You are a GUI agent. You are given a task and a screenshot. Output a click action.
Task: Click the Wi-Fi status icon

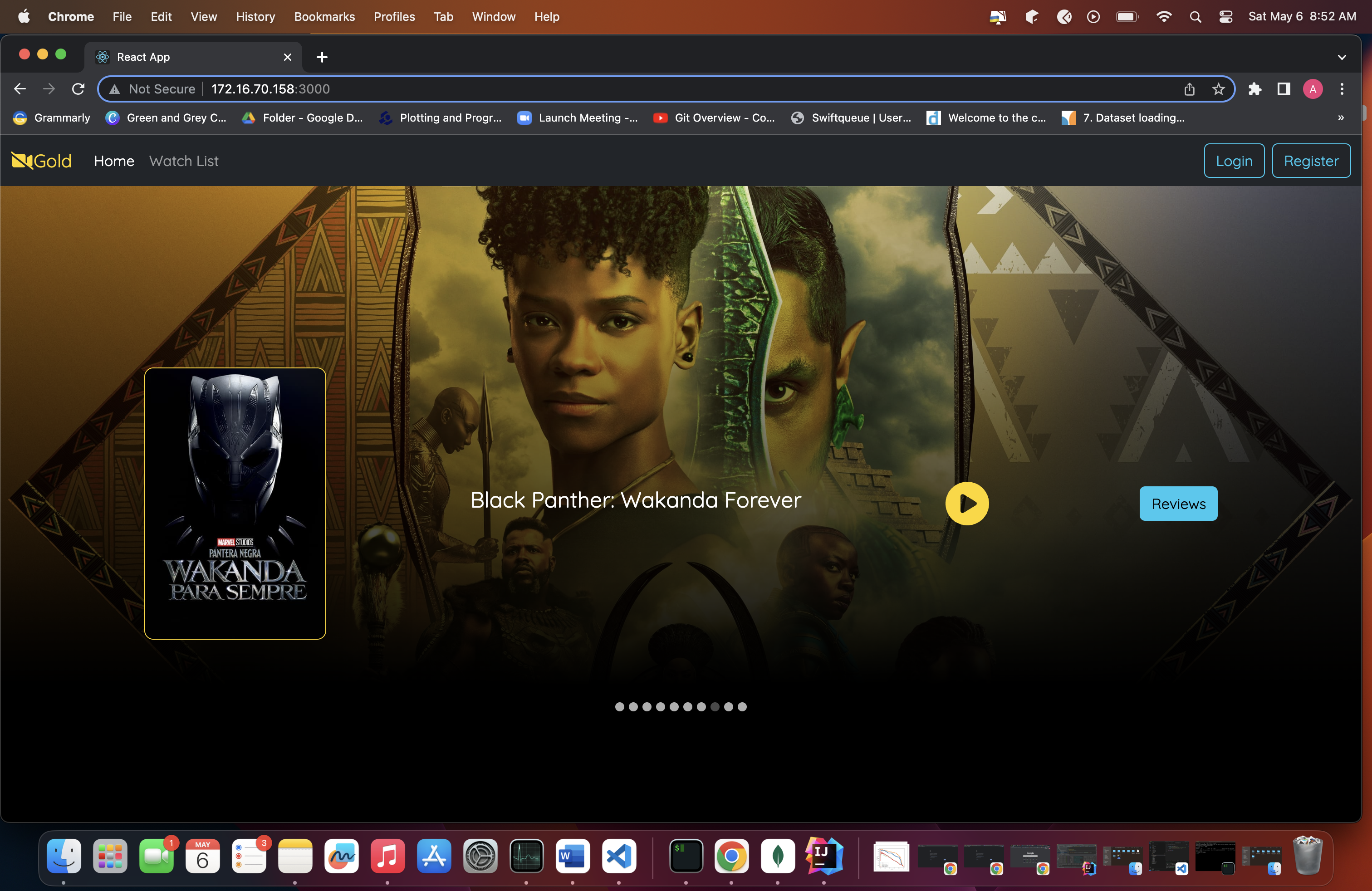[x=1164, y=17]
